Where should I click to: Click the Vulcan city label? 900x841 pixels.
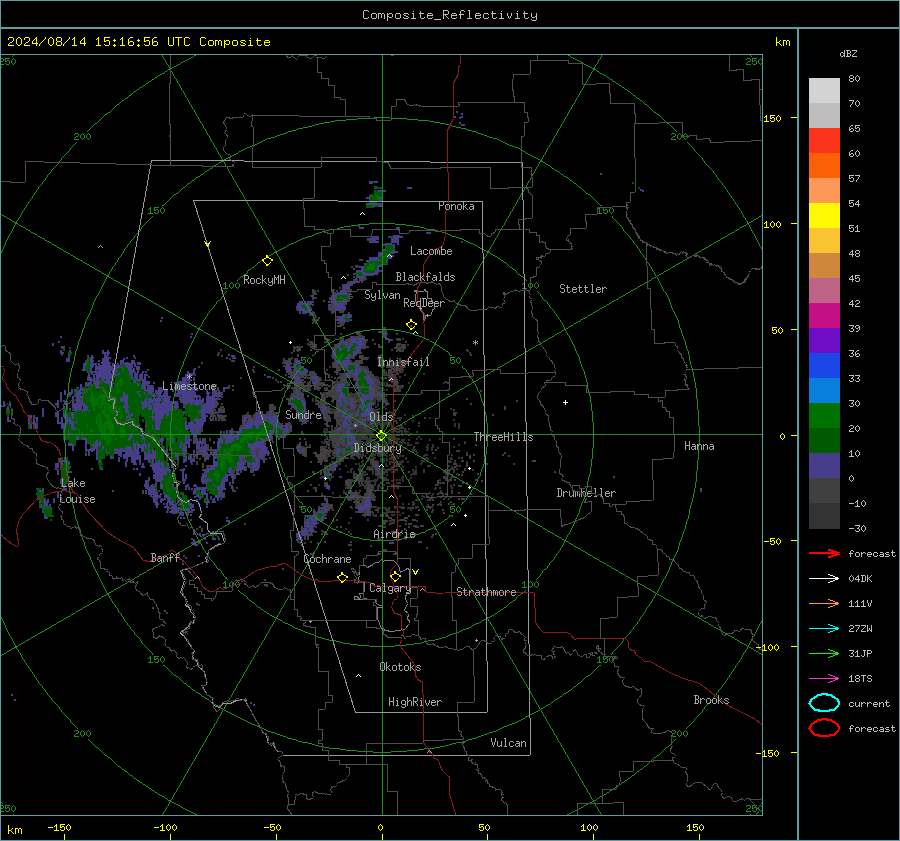point(508,743)
